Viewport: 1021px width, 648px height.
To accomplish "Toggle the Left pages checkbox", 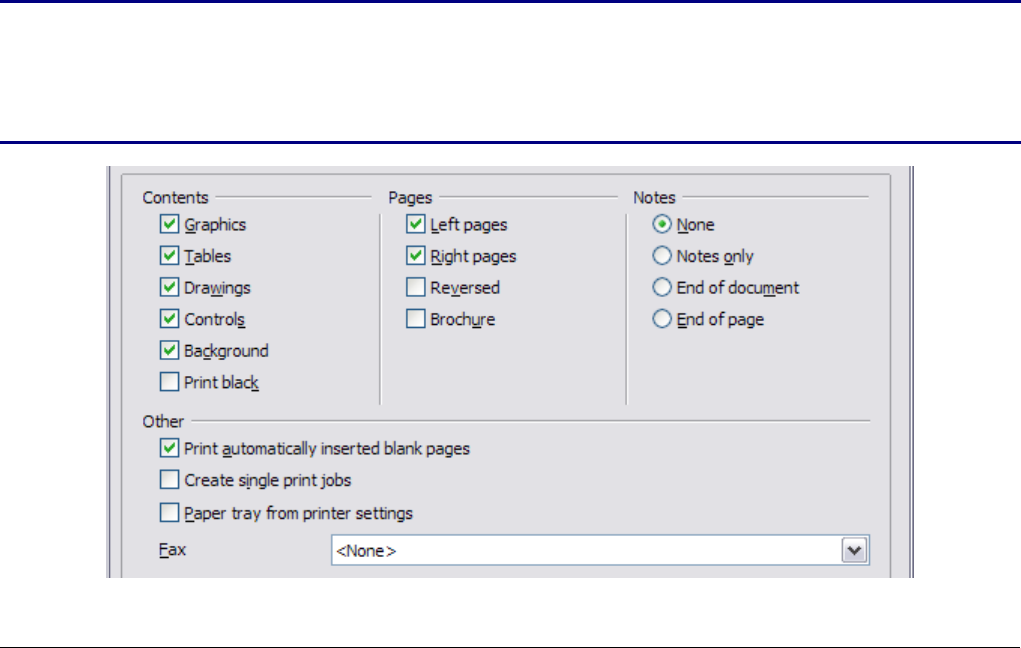I will pos(415,225).
